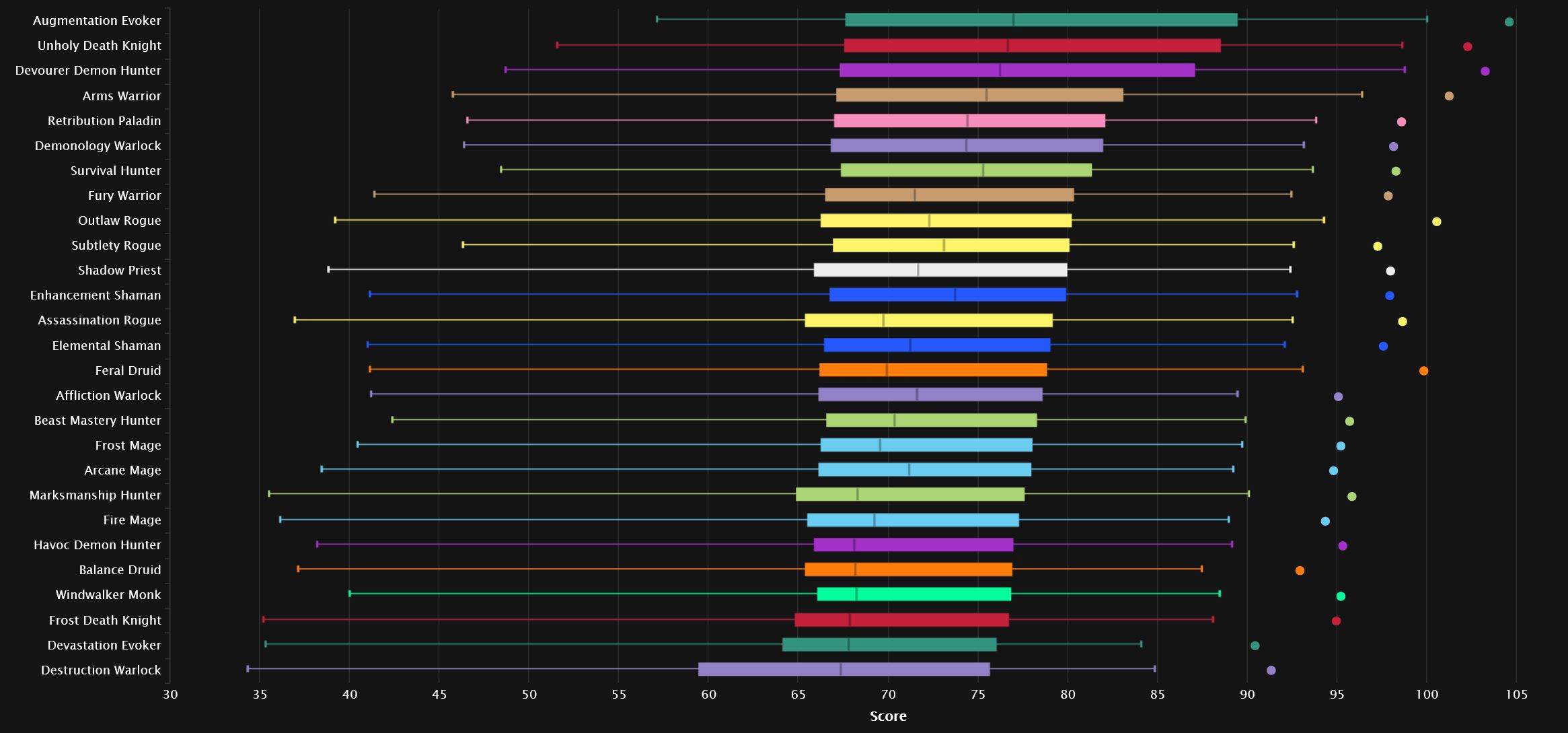Viewport: 1568px width, 733px height.
Task: Click the Retribution Paladin label
Action: (x=104, y=120)
